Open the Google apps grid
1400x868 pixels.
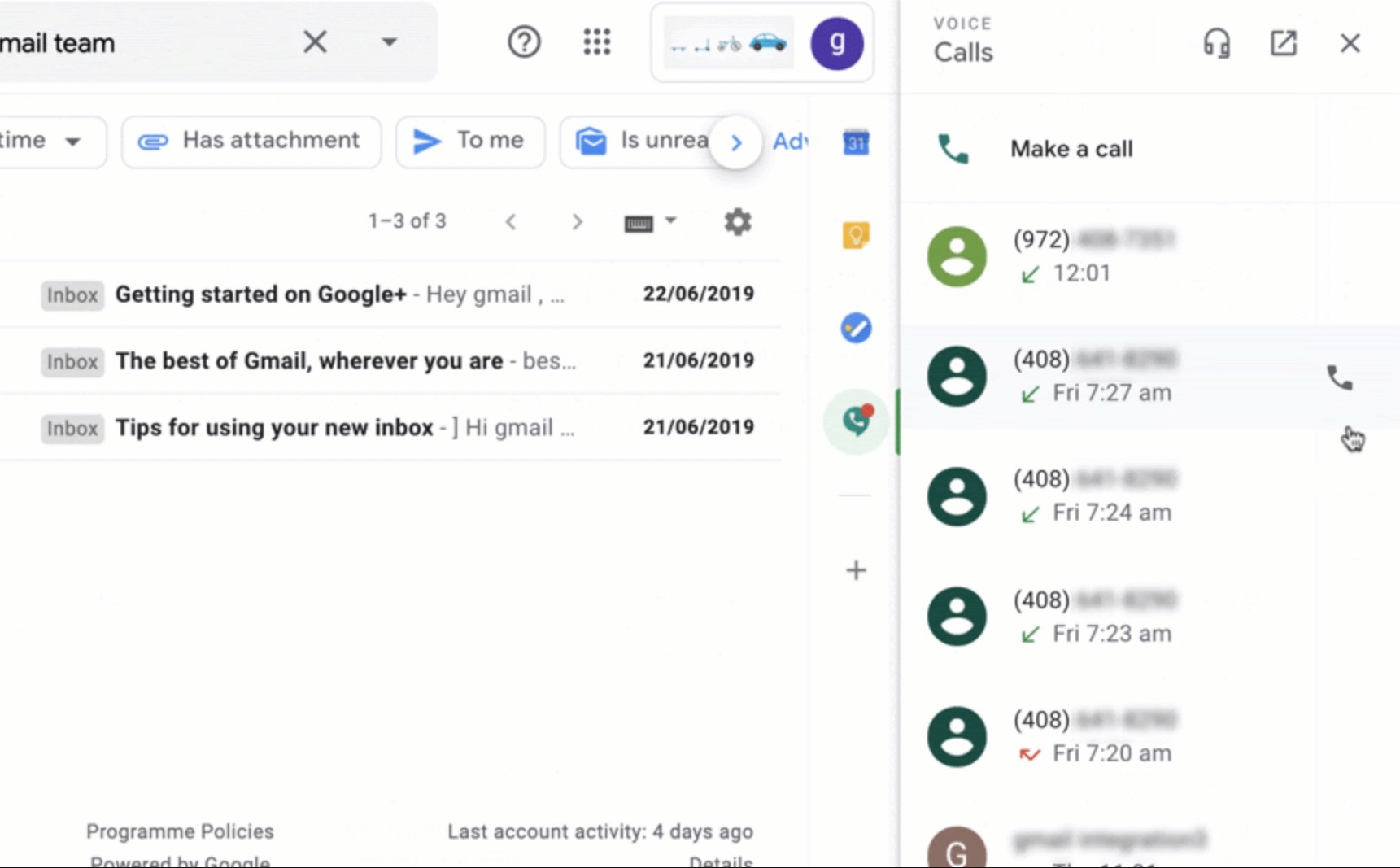596,41
